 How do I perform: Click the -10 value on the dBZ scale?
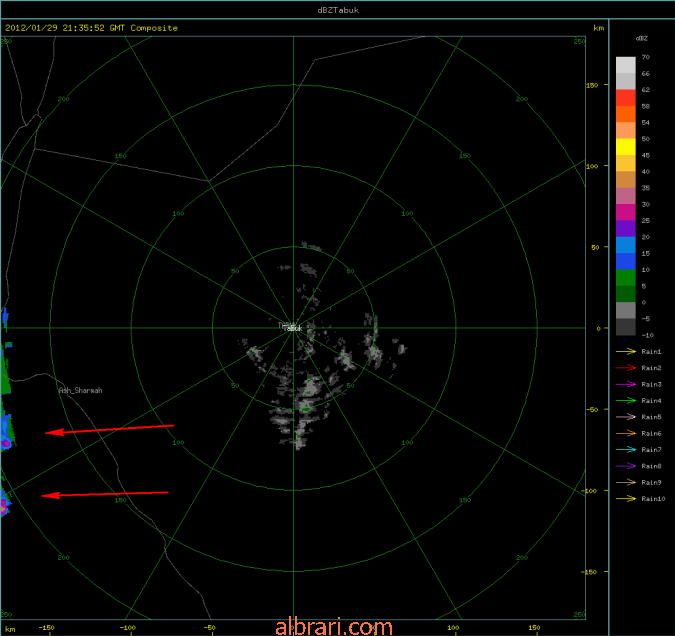point(647,335)
